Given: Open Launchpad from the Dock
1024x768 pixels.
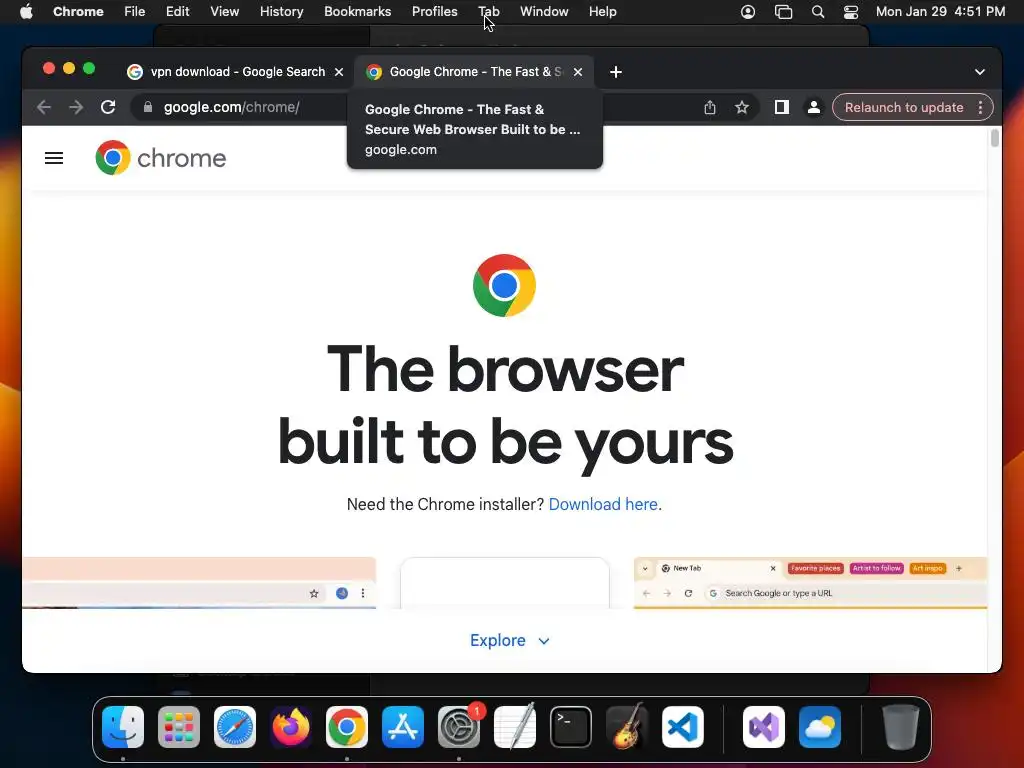Looking at the screenshot, I should point(179,727).
